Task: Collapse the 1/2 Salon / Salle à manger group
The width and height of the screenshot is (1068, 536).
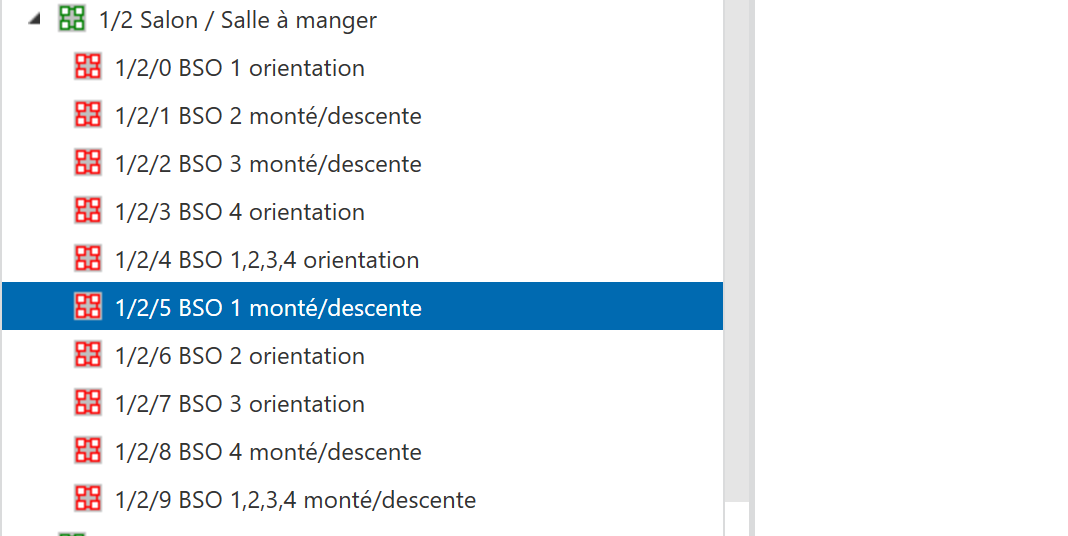Action: 36,20
